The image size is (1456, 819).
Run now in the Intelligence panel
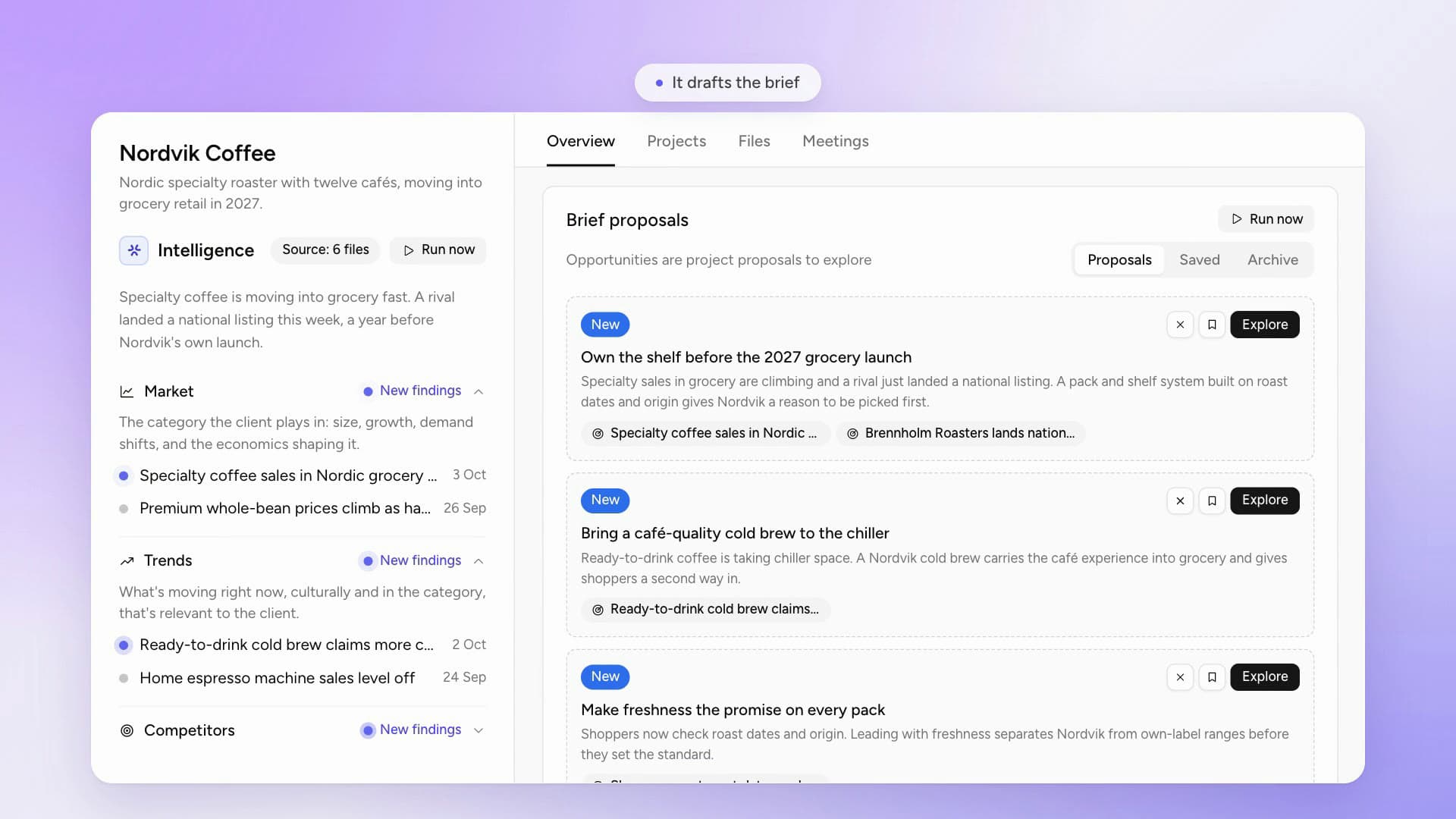438,250
